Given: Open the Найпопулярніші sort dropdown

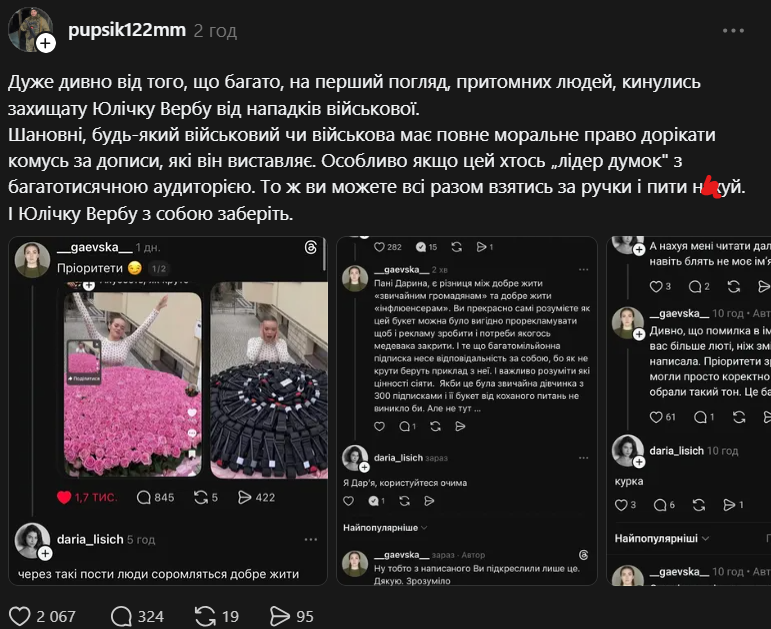Looking at the screenshot, I should [661, 538].
